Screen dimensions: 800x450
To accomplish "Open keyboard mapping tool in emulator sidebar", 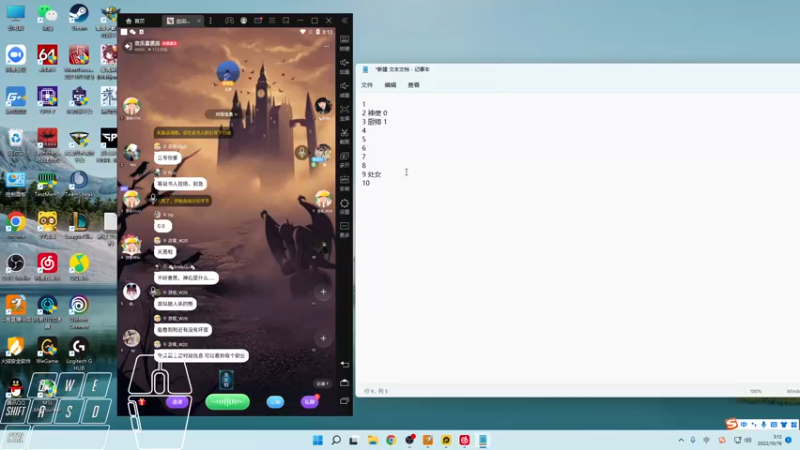I will click(x=344, y=42).
